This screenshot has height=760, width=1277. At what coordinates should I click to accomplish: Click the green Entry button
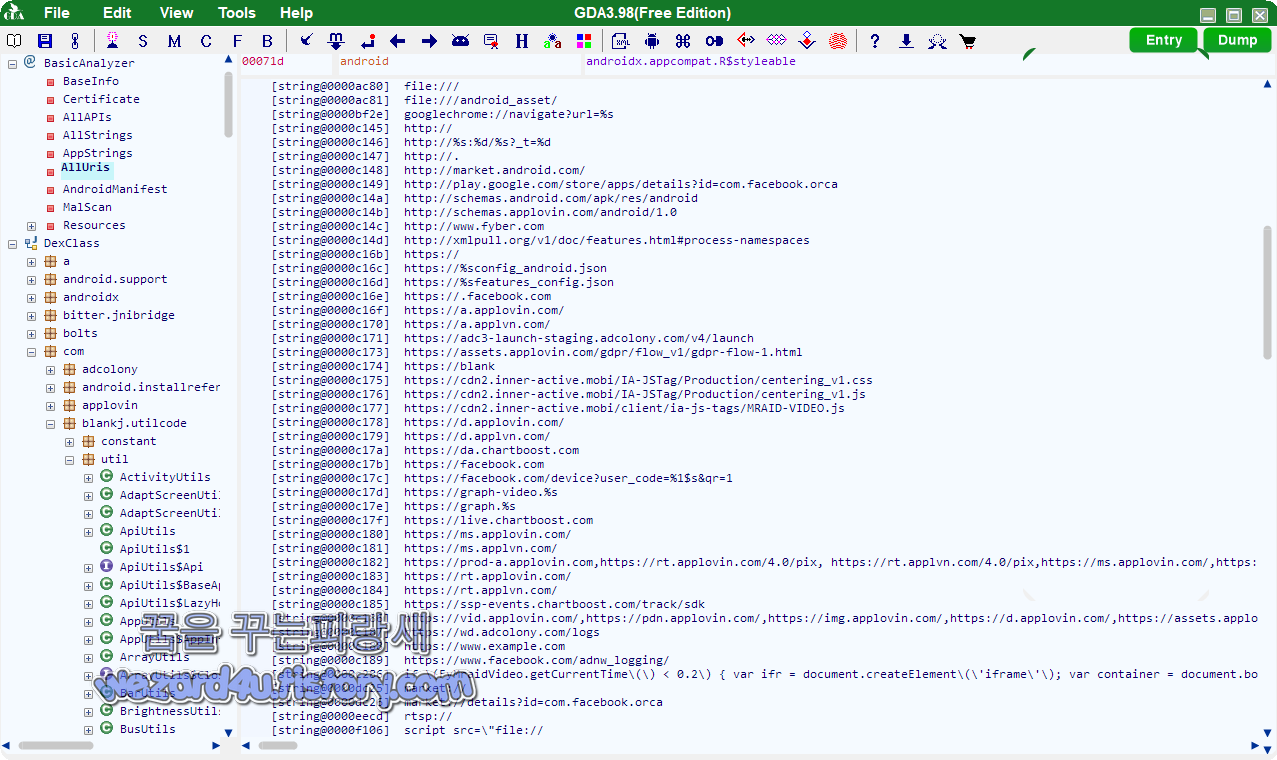coord(1164,40)
